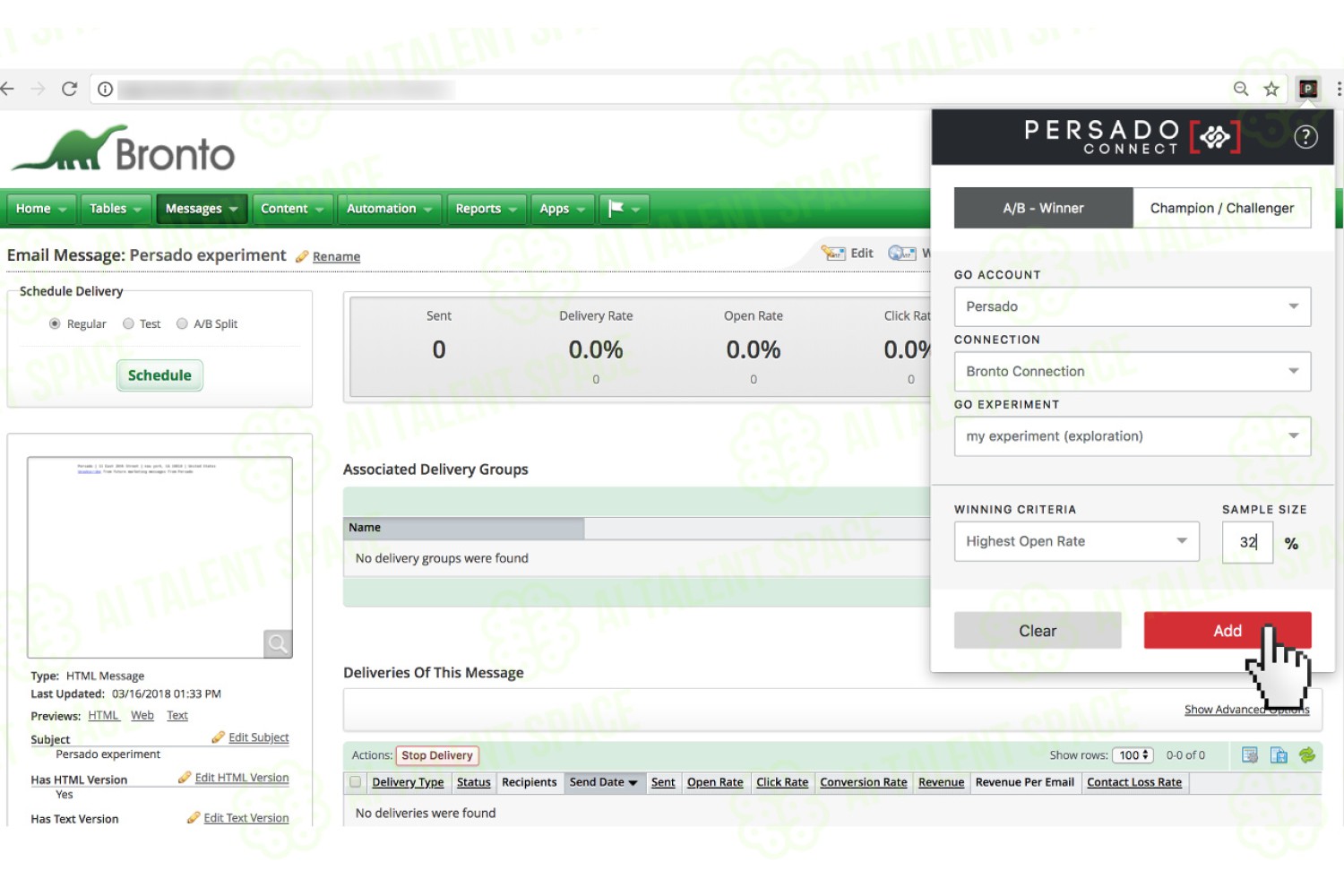
Task: Click the Sample Size input field
Action: point(1247,542)
